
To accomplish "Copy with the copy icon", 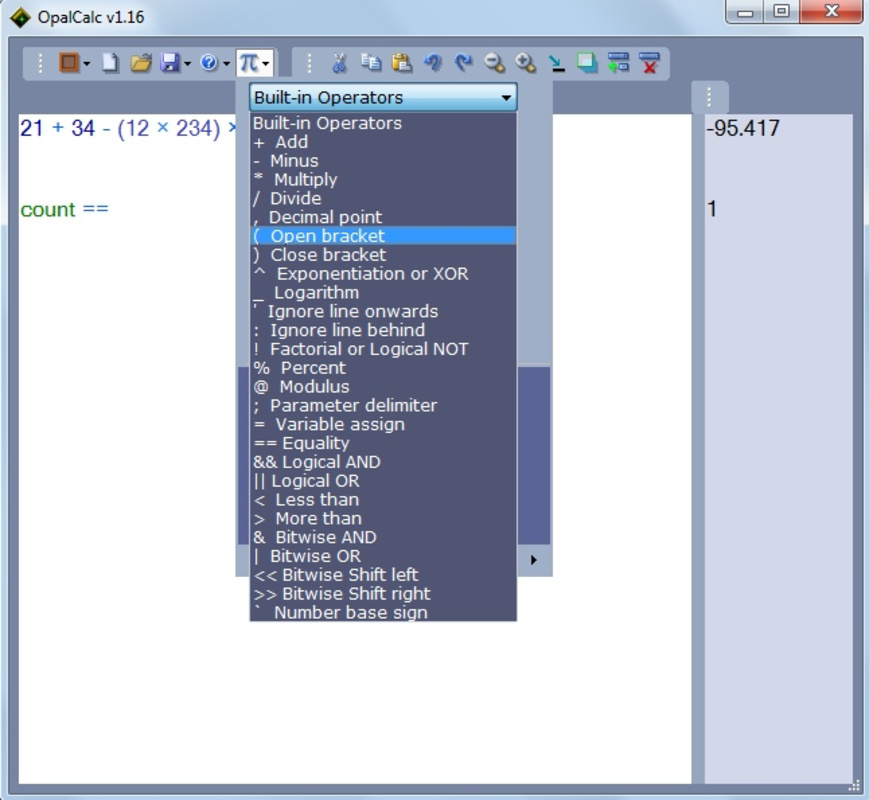I will coord(370,63).
